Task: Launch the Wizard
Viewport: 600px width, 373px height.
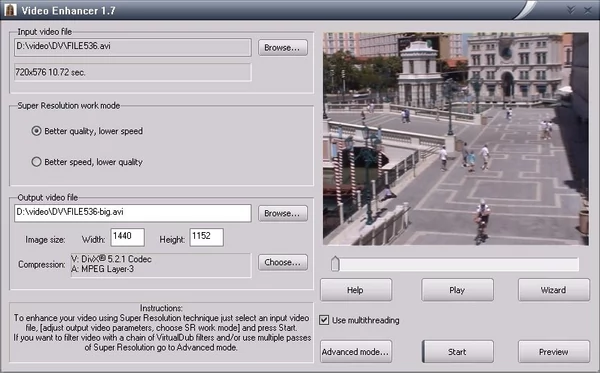Action: [x=554, y=290]
